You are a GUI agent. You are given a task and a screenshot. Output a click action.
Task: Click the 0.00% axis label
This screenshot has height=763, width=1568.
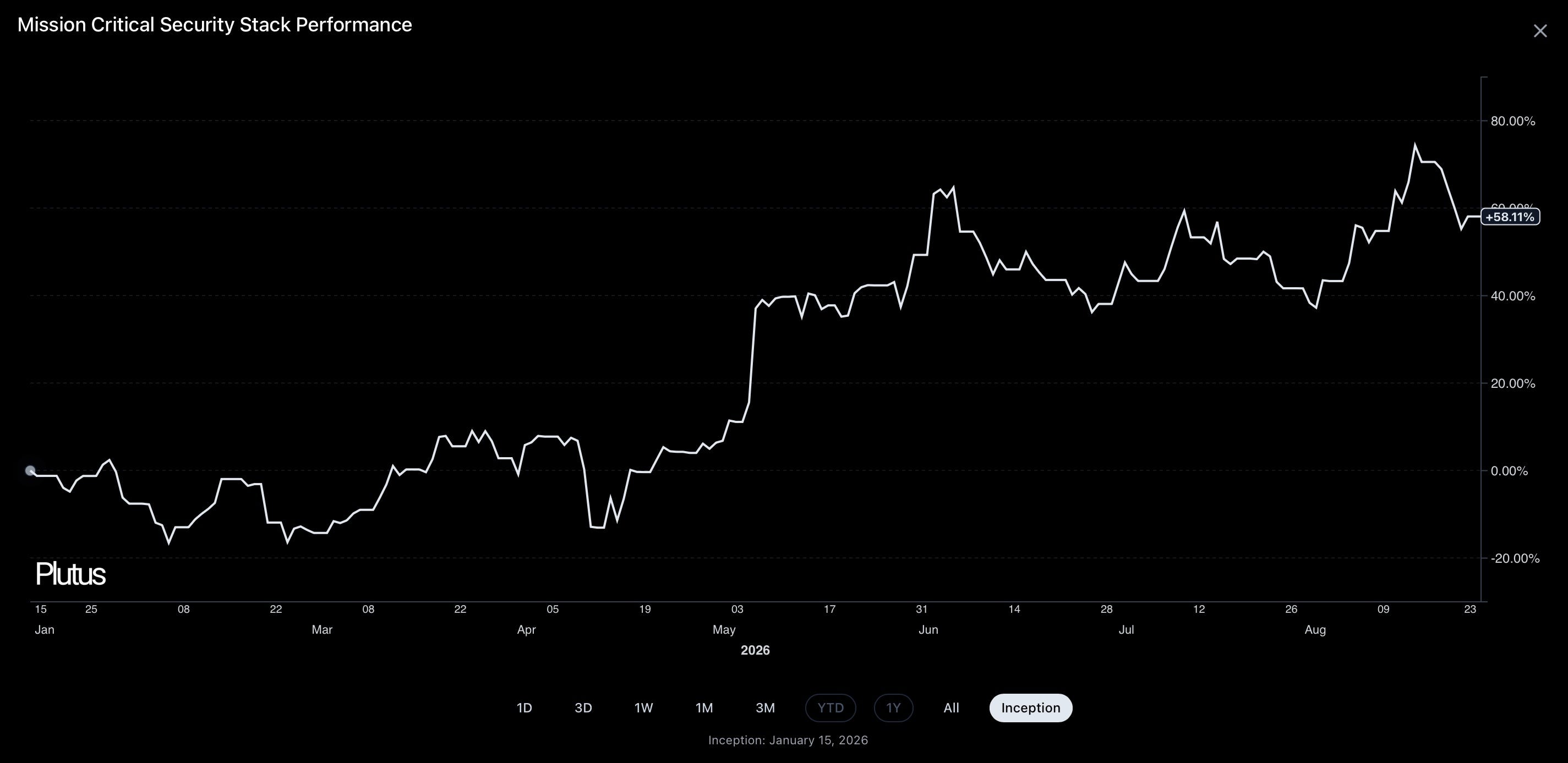tap(1509, 471)
